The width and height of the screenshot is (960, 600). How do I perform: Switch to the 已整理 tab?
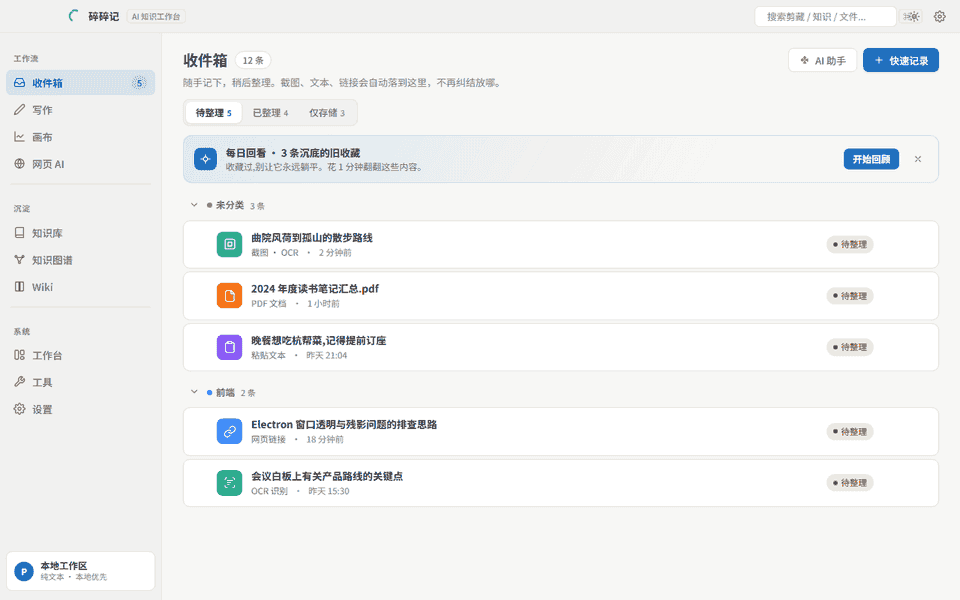[x=270, y=113]
